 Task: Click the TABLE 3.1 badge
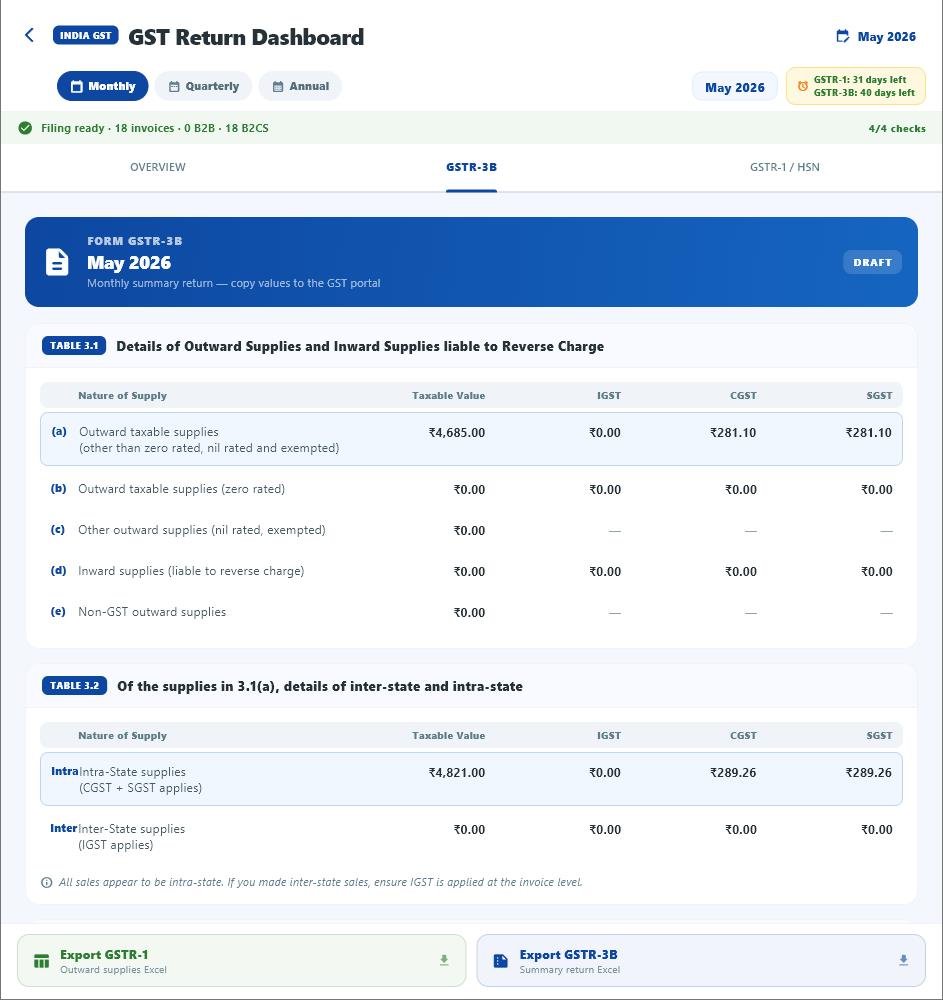pyautogui.click(x=74, y=346)
